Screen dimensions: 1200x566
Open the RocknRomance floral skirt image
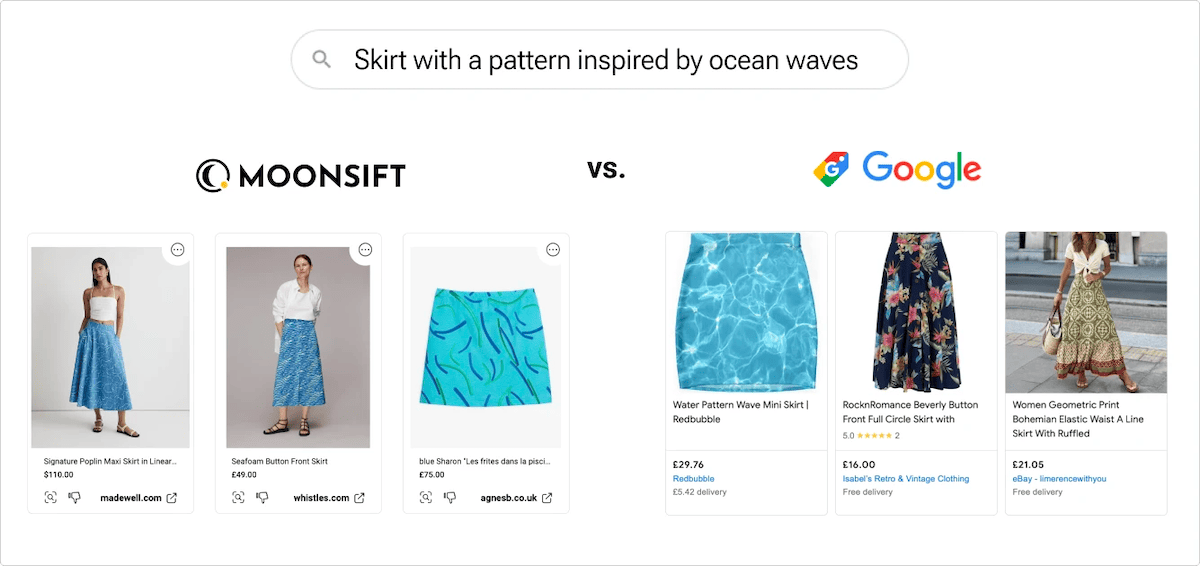[x=916, y=311]
